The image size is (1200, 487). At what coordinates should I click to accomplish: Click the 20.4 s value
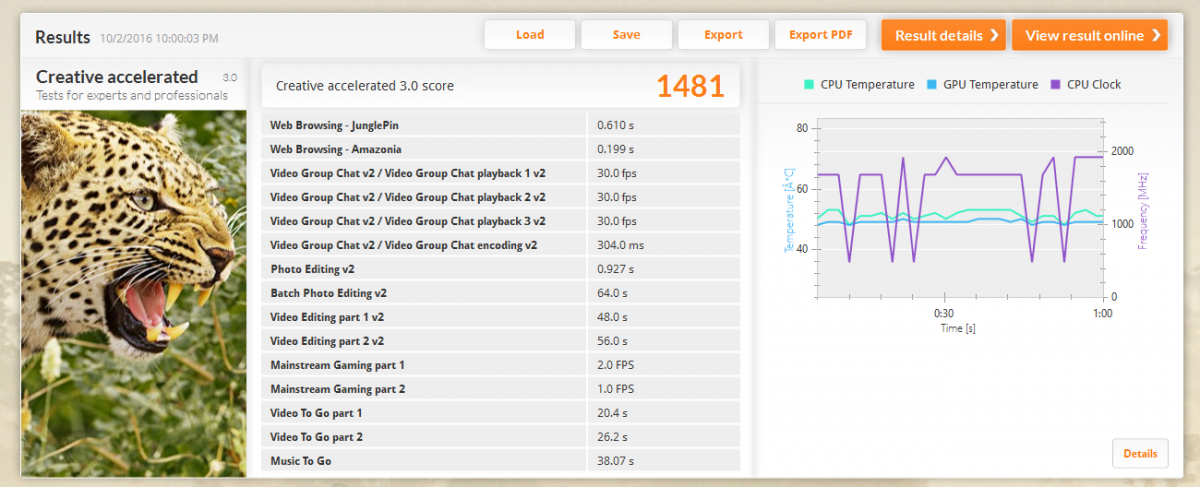click(611, 413)
